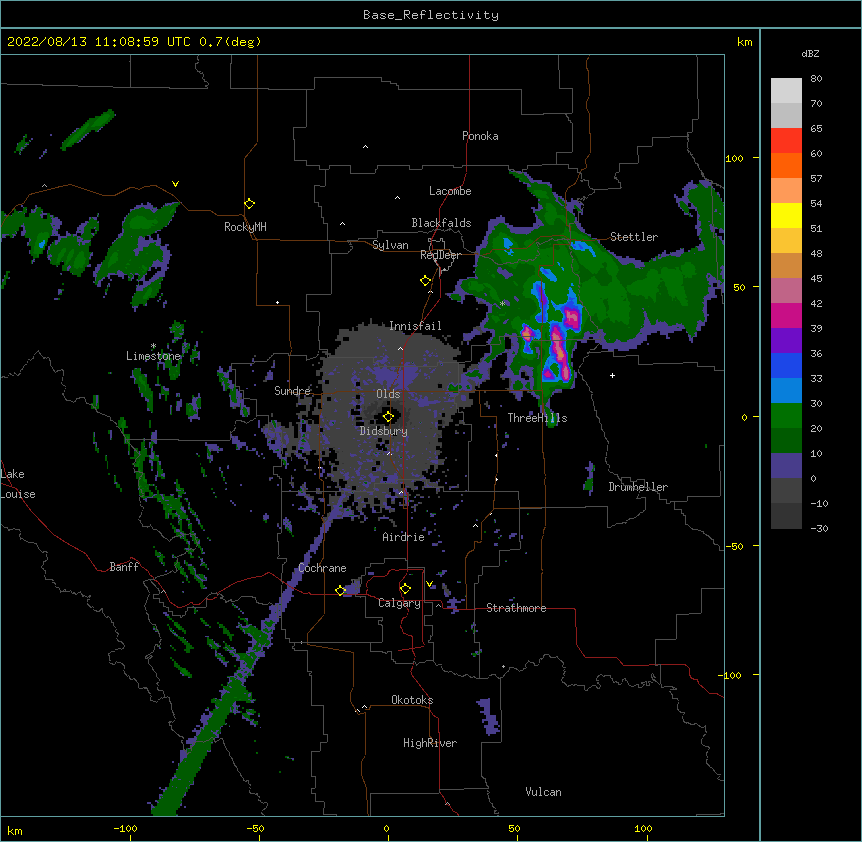This screenshot has width=862, height=842.
Task: Click the Calgary label
Action: tap(399, 603)
